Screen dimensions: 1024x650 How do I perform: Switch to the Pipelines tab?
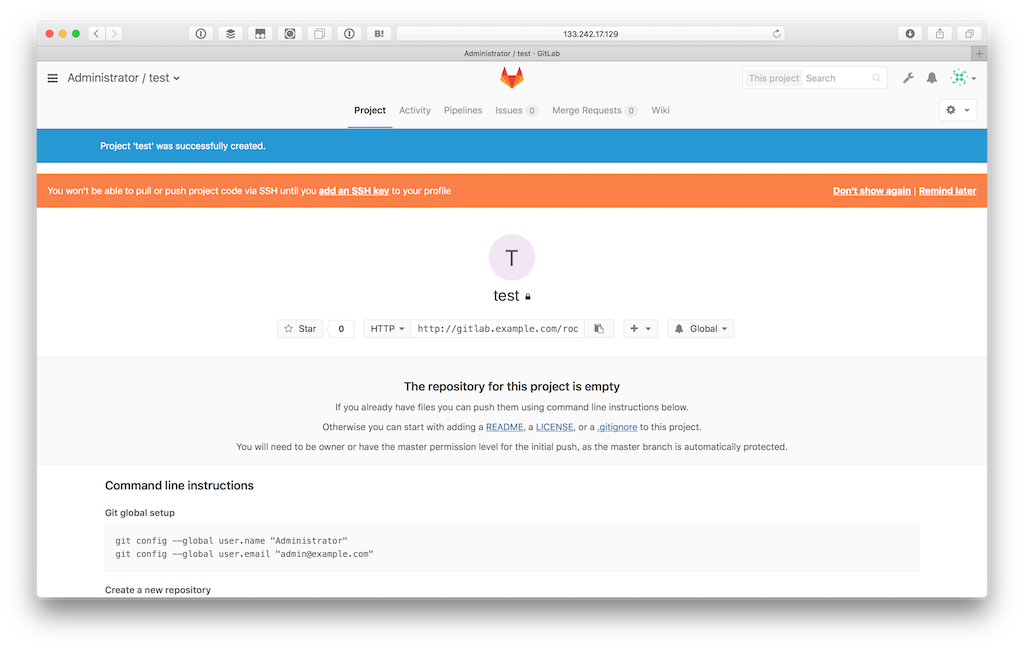tap(463, 110)
